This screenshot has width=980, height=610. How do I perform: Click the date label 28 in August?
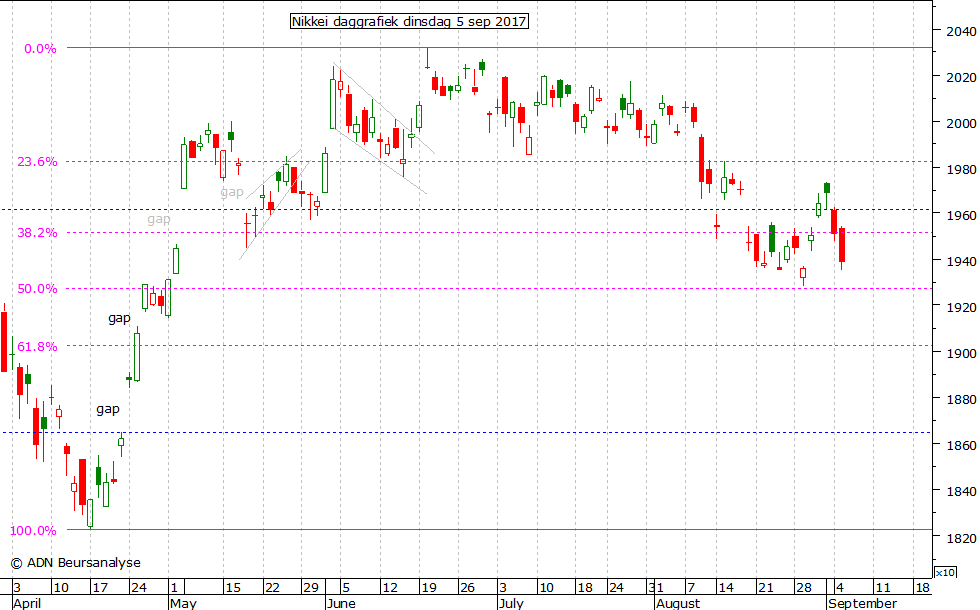click(804, 588)
